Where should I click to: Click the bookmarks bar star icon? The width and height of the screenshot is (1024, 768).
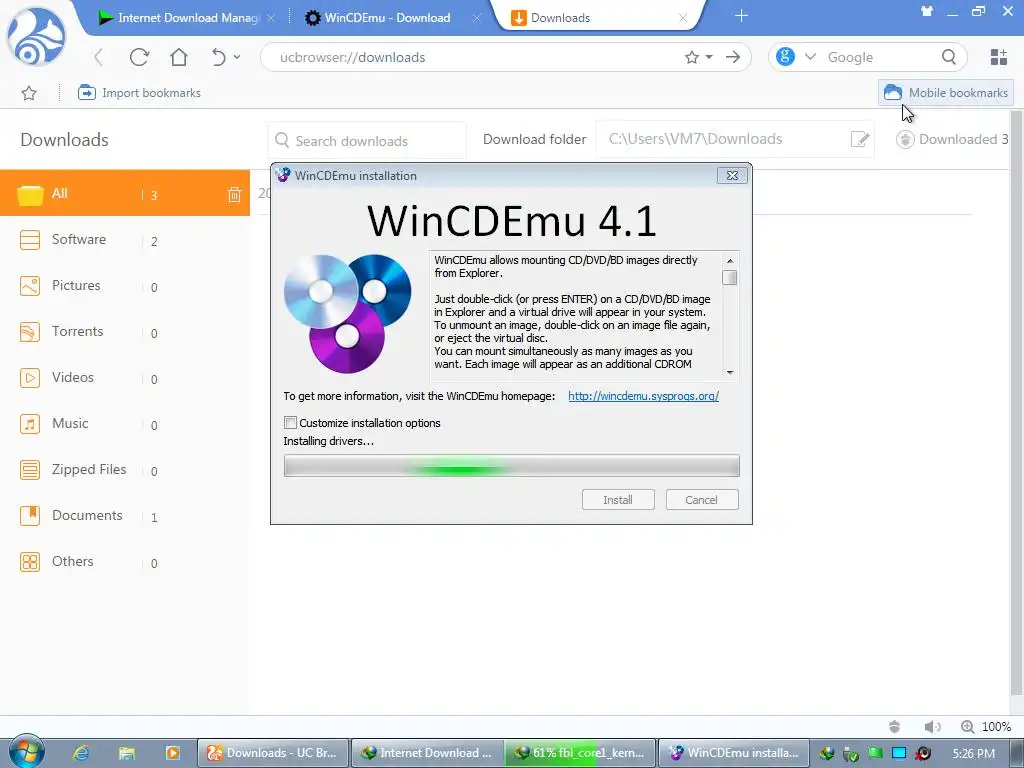point(29,93)
